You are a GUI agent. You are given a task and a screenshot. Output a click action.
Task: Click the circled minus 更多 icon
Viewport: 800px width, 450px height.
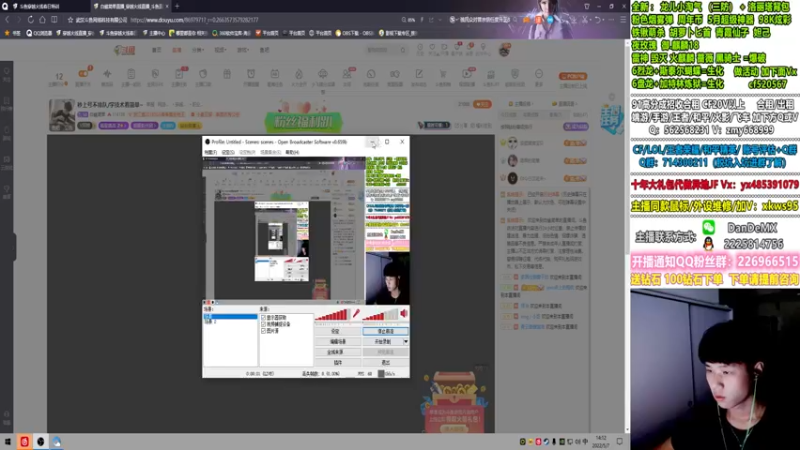[539, 74]
